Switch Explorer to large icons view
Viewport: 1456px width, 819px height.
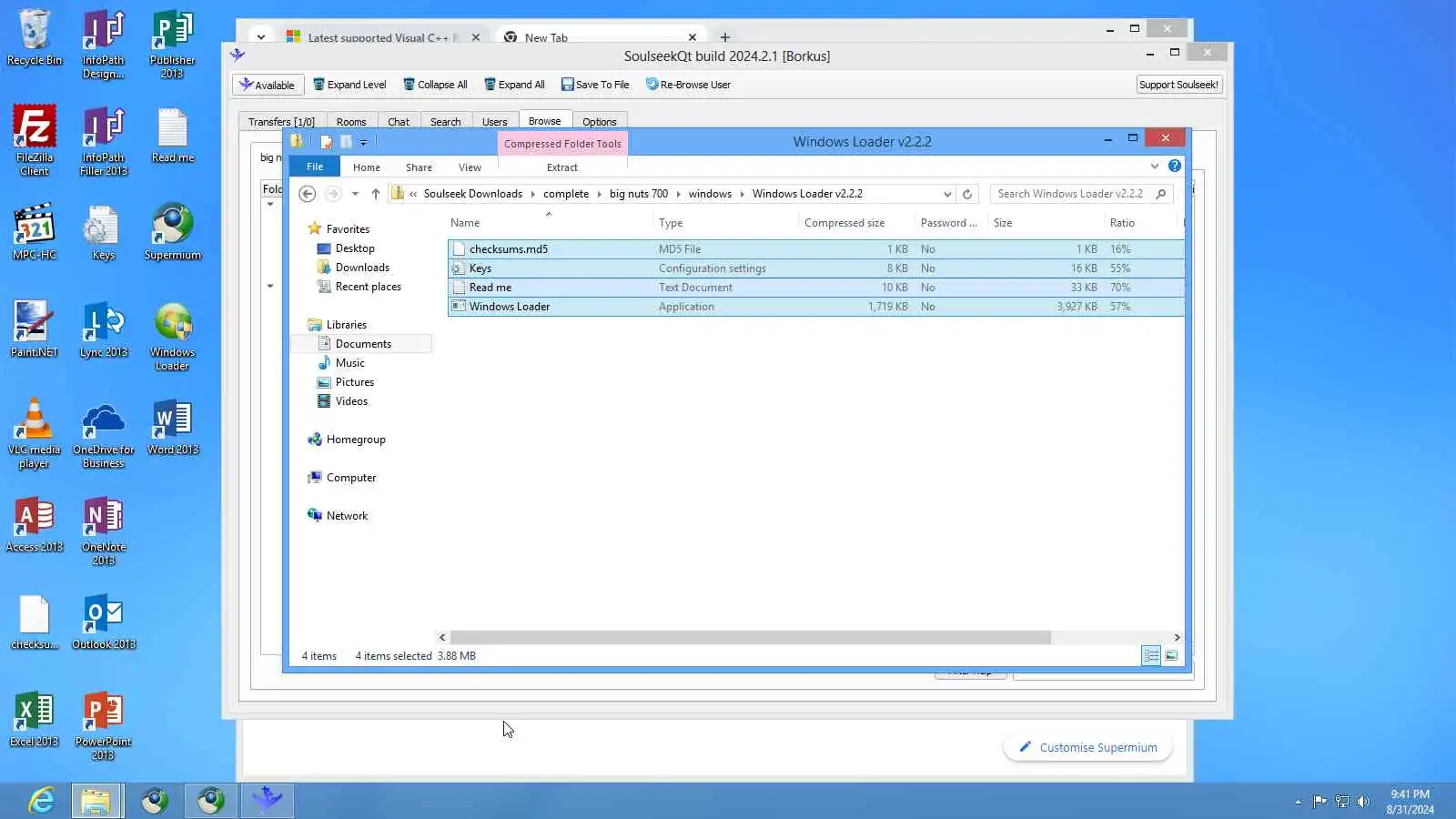point(1171,655)
